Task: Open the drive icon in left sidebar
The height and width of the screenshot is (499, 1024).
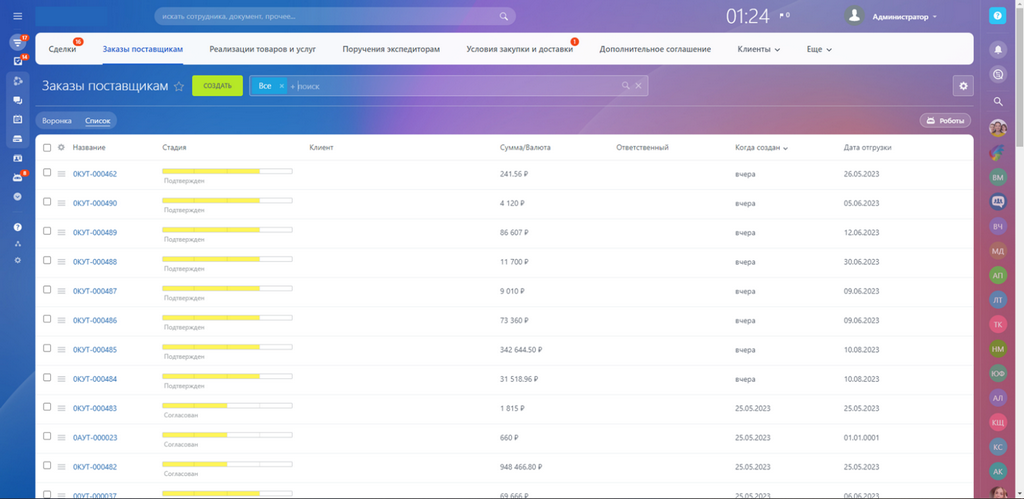Action: pos(18,138)
